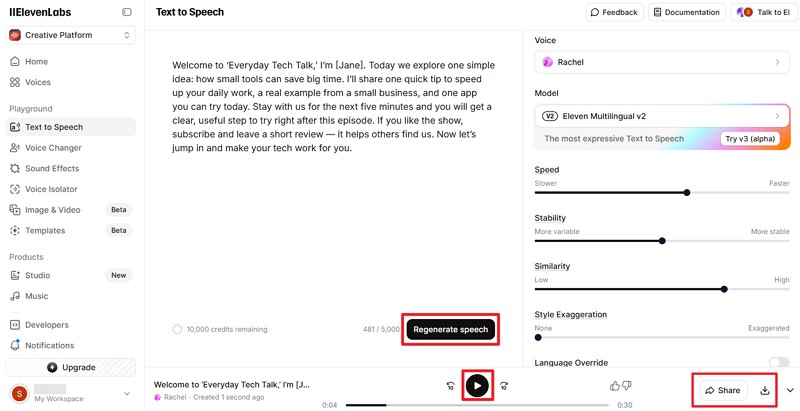Collapse the audio player chevron

[x=790, y=391]
